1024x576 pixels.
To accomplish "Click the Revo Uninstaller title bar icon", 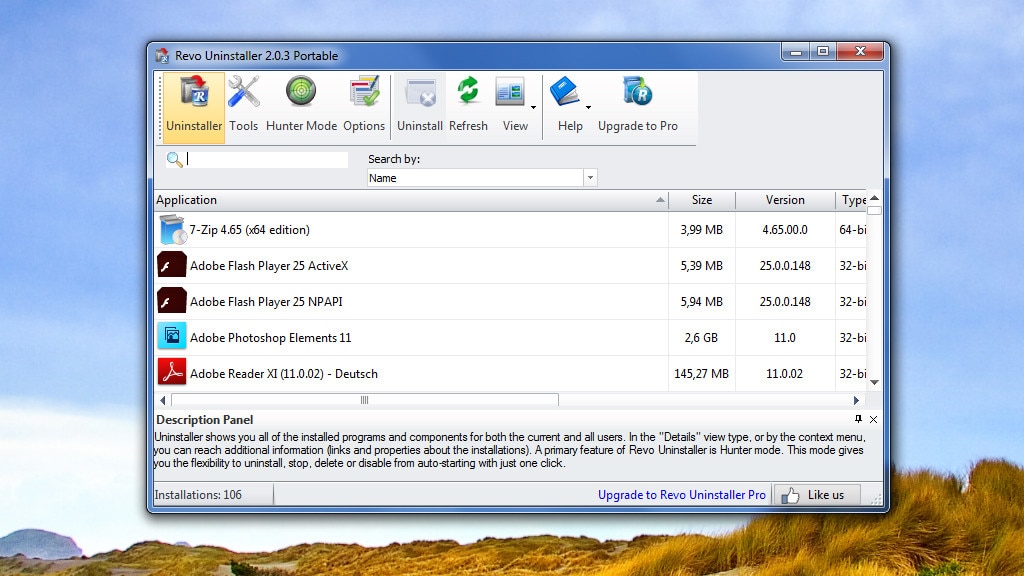I will [162, 56].
